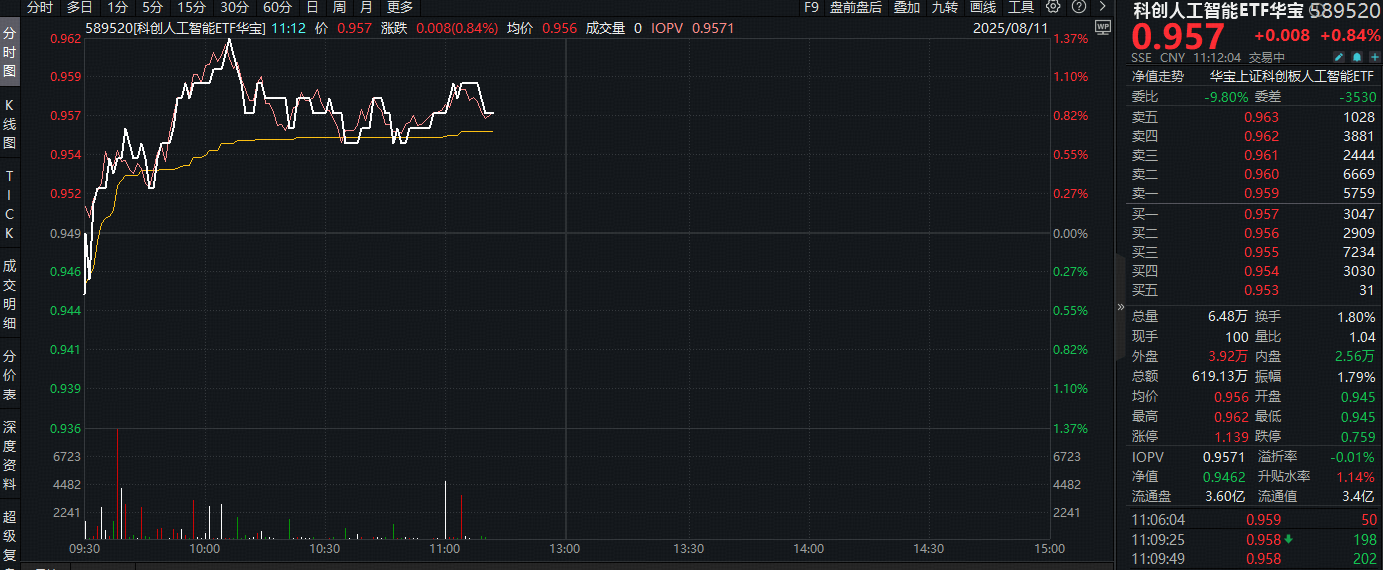Toggle pre/post market display (盘前盘后)

pyautogui.click(x=856, y=7)
